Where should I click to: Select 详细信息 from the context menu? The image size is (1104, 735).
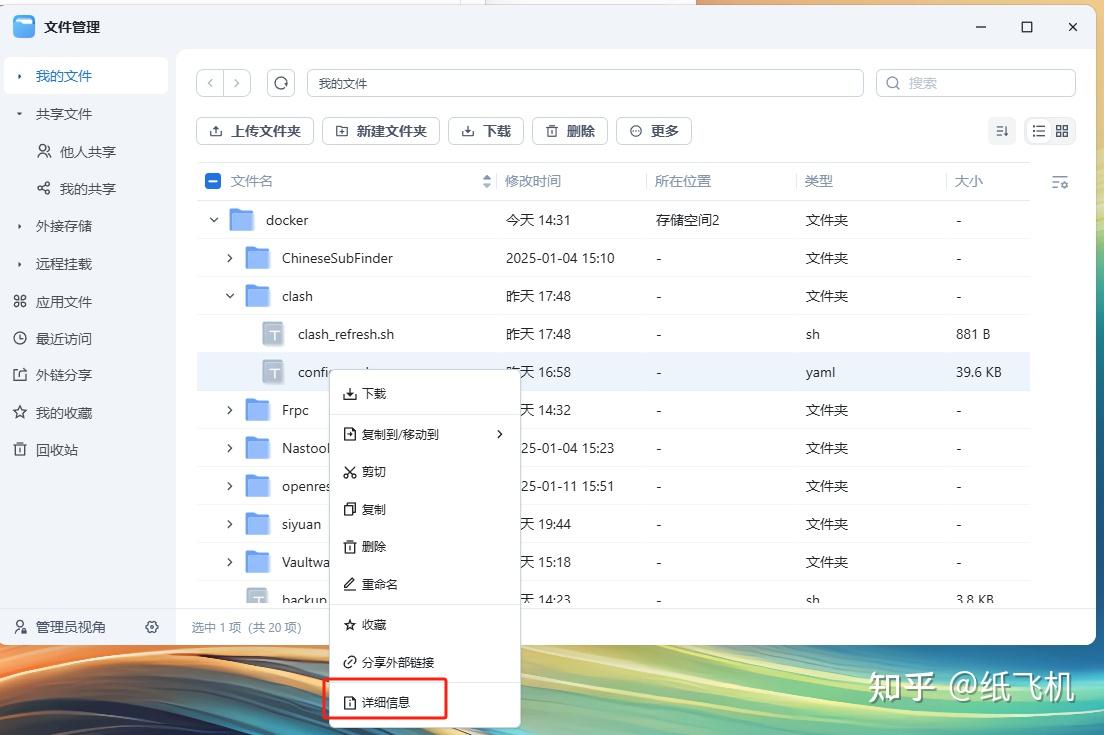coord(385,701)
